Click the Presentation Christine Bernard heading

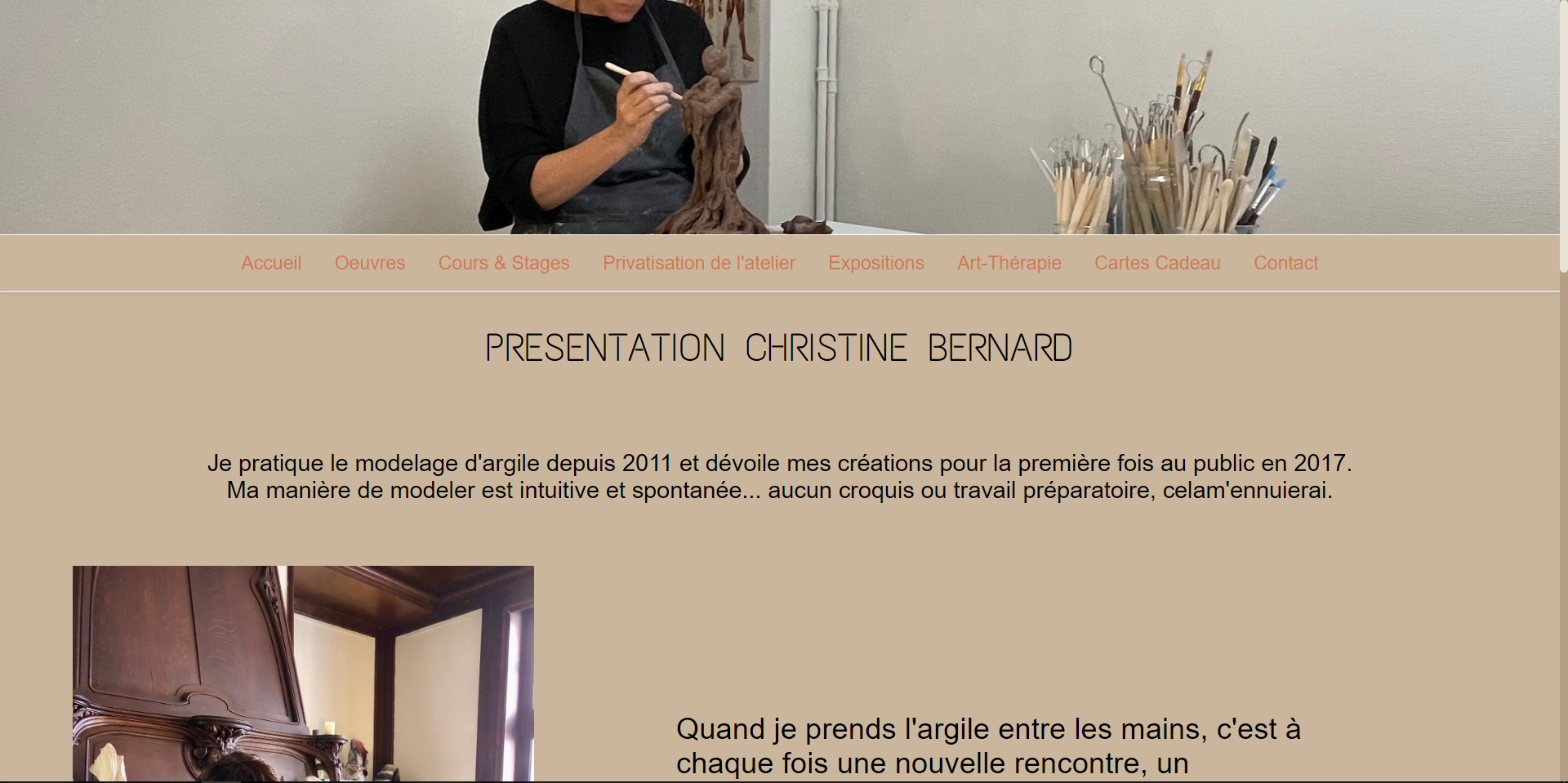(x=779, y=349)
